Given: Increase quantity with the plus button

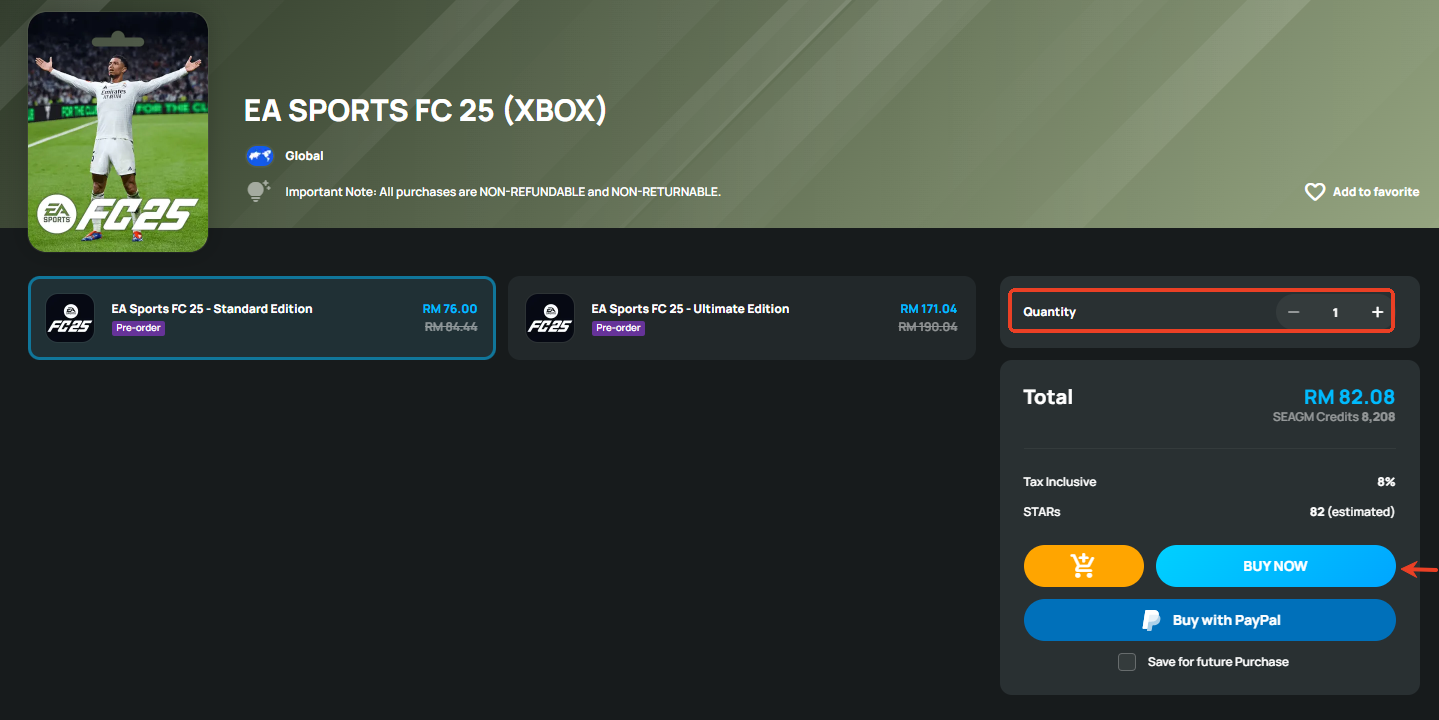Looking at the screenshot, I should 1377,312.
